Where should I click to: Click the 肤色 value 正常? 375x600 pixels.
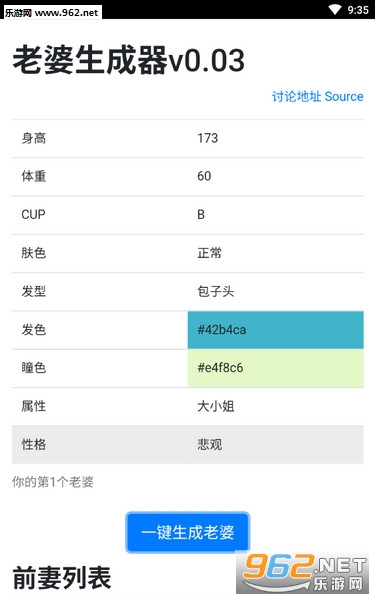click(x=209, y=253)
